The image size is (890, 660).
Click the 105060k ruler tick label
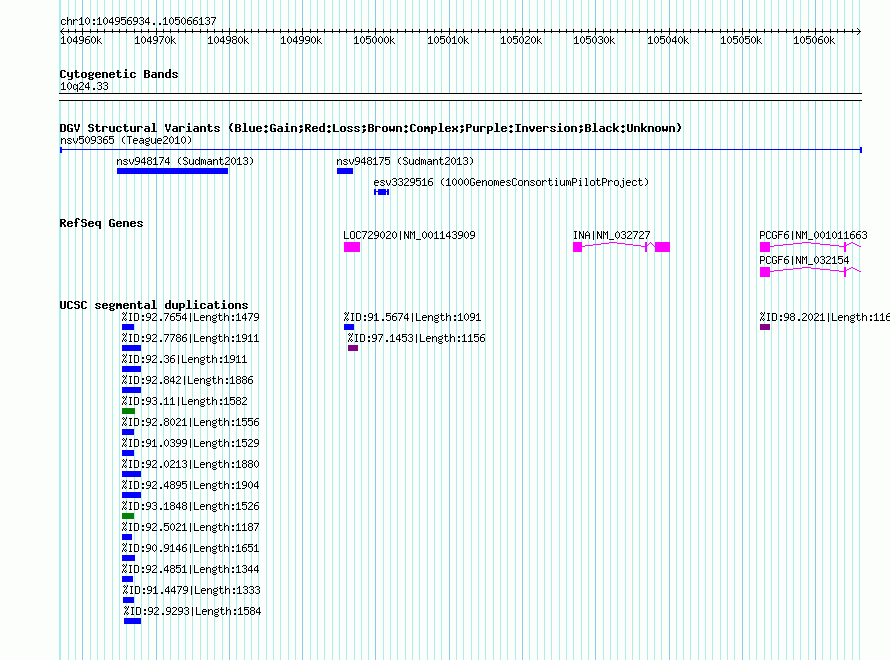pos(814,40)
